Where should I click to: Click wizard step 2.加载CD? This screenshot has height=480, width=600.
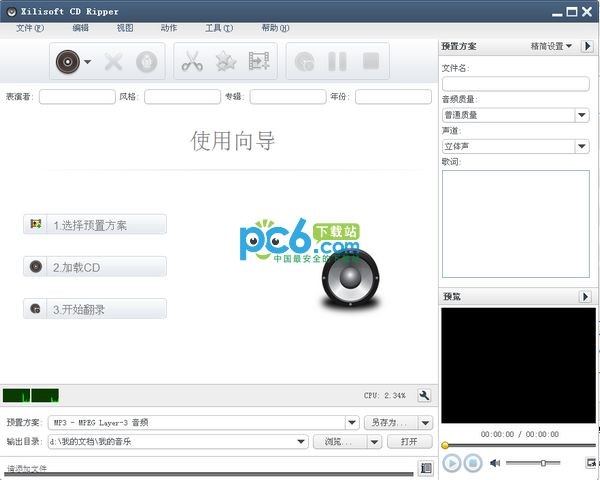95,266
